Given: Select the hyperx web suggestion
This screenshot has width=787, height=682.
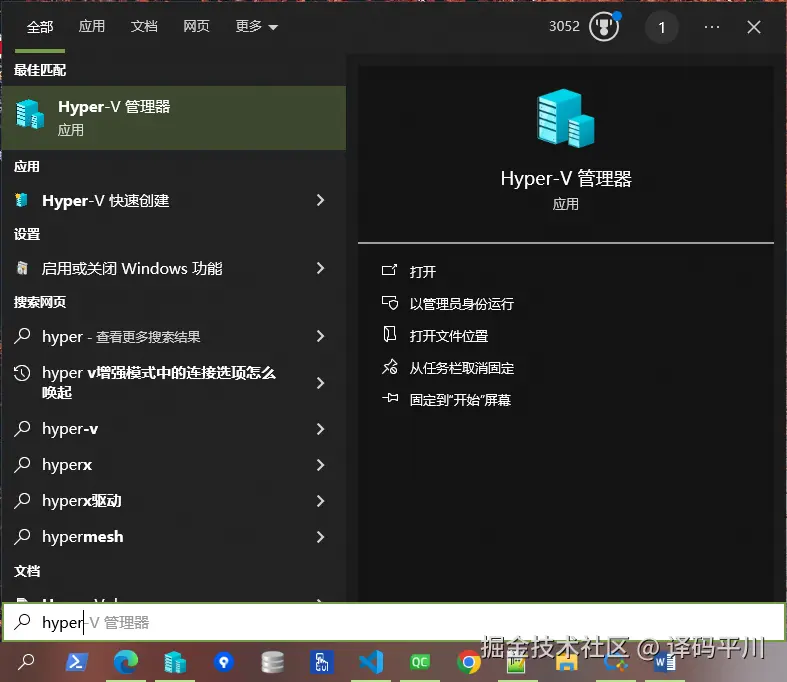Looking at the screenshot, I should [174, 465].
